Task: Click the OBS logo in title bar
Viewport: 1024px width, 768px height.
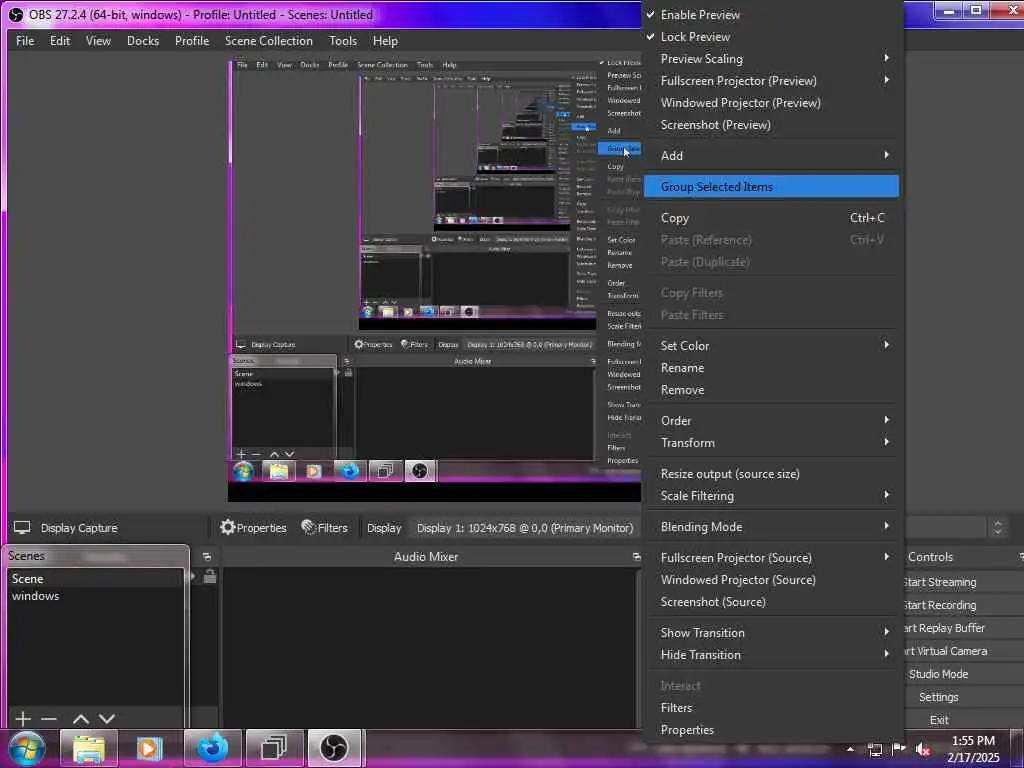Action: pos(16,14)
